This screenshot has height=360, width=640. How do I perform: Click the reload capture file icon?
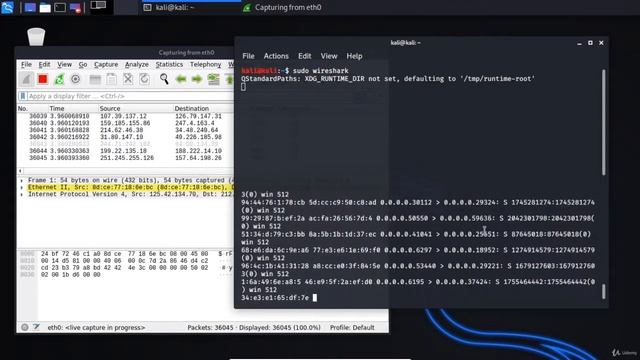[144, 79]
